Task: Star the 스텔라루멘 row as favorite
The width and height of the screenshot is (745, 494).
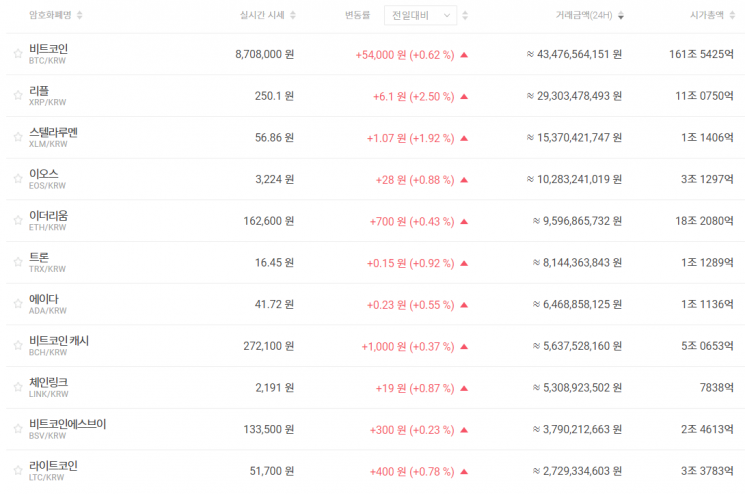Action: coord(18,137)
